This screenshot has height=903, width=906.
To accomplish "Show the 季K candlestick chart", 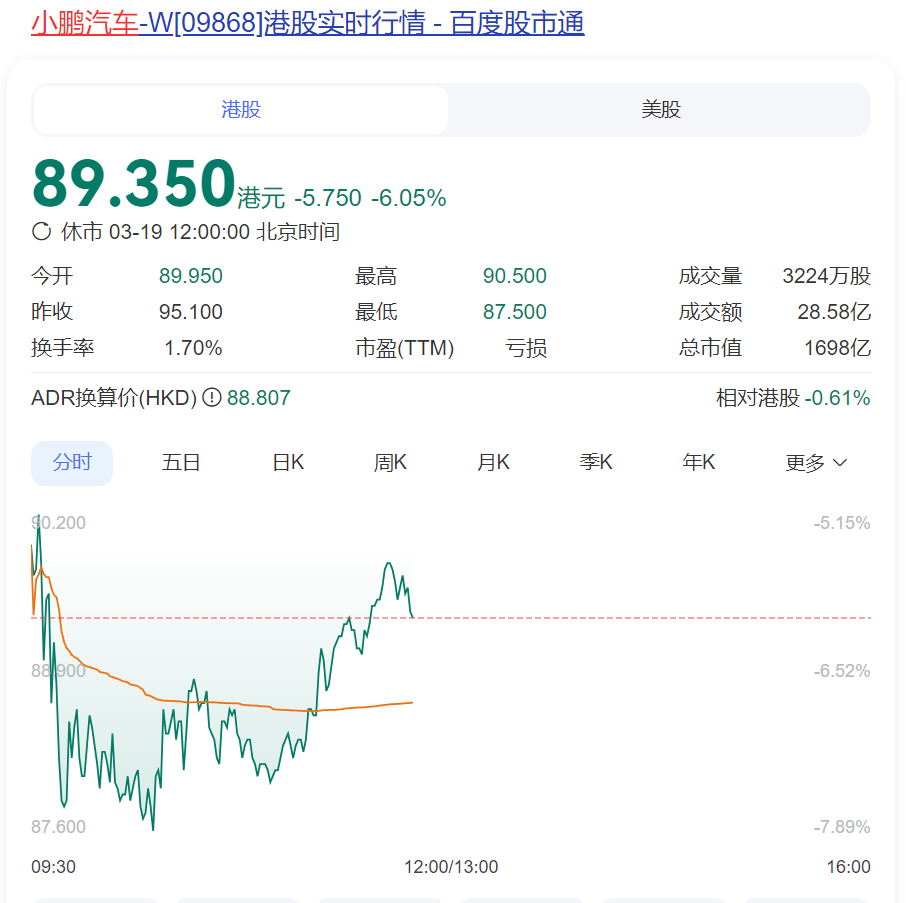I will (x=596, y=463).
